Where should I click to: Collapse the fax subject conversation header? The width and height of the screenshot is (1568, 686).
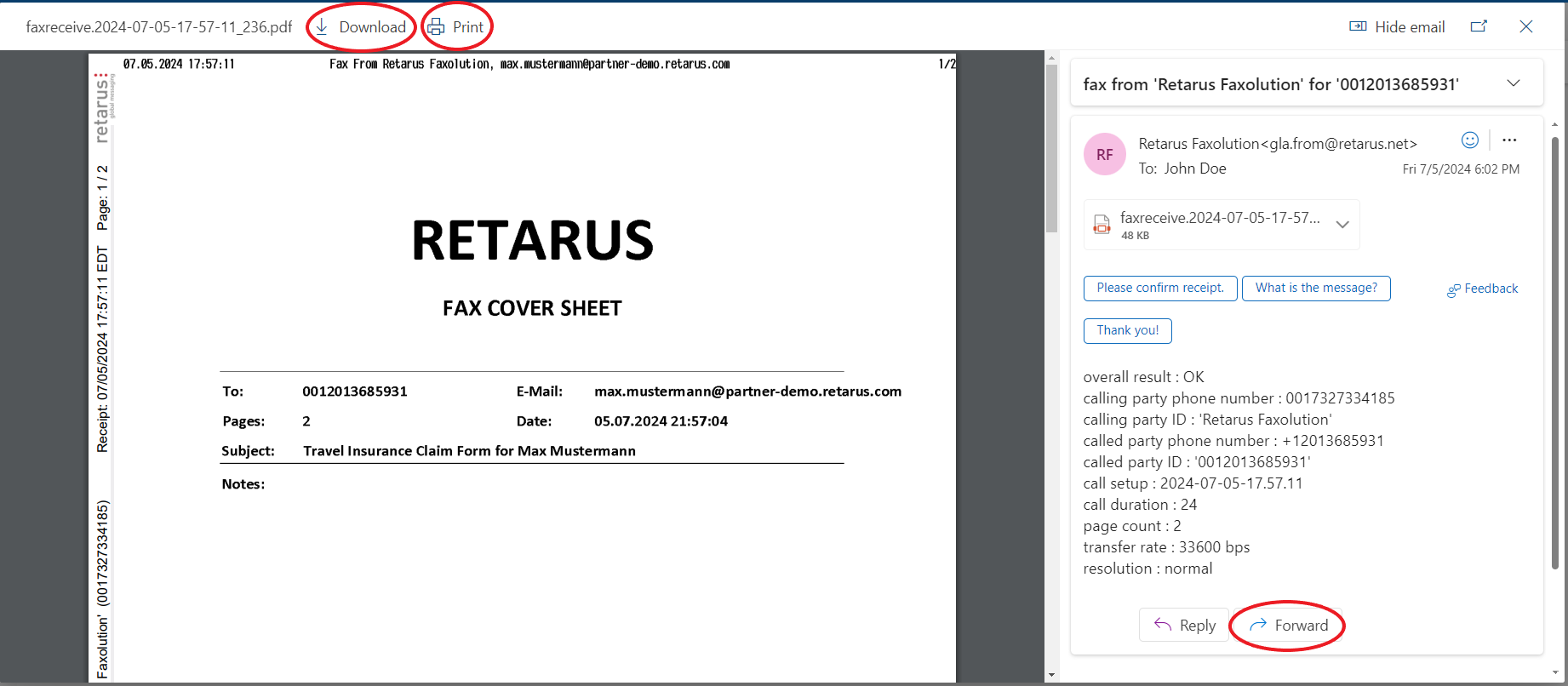[x=1513, y=83]
